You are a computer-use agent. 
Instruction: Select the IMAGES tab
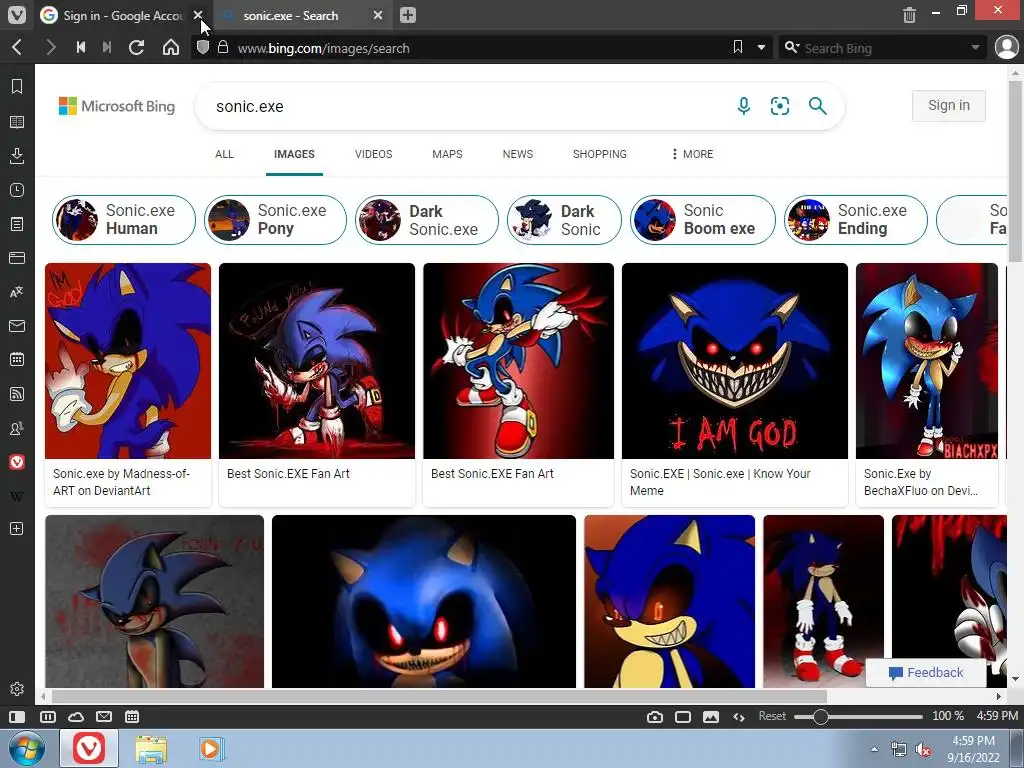pos(294,154)
